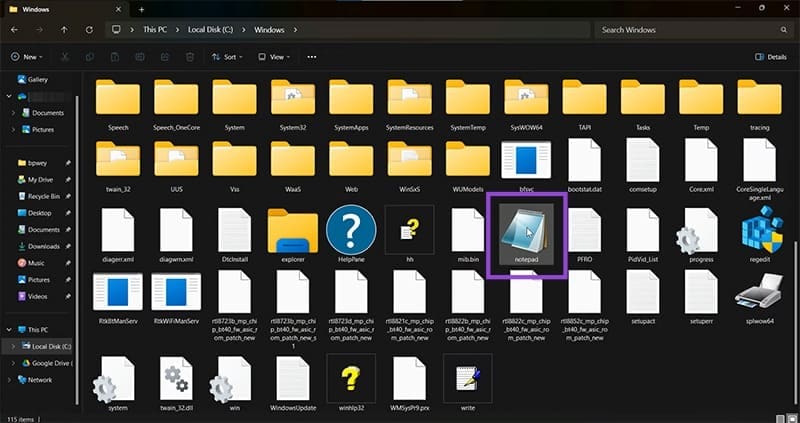Open the regedit registry editor icon
The width and height of the screenshot is (800, 423).
762,229
